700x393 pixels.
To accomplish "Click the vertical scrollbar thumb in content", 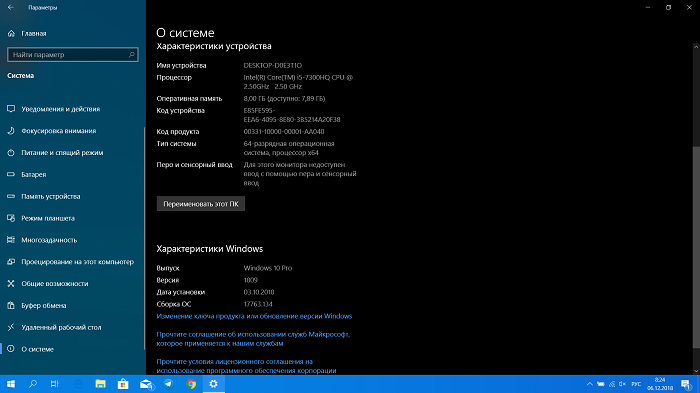I will (696, 247).
